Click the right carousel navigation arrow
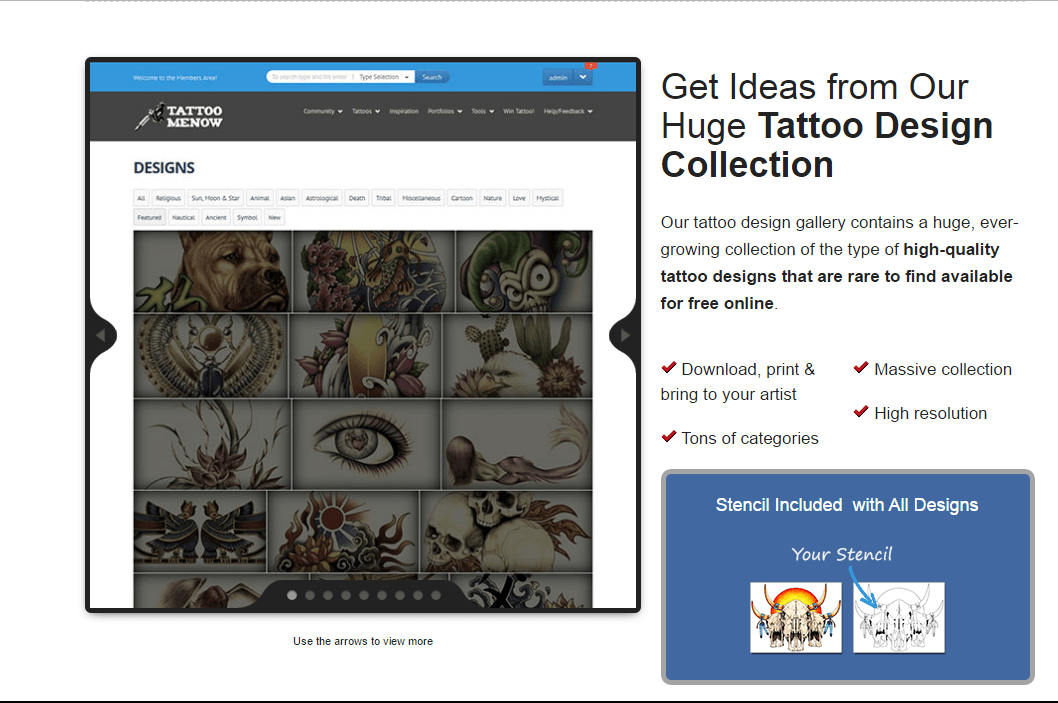The height and width of the screenshot is (703, 1058). (623, 335)
